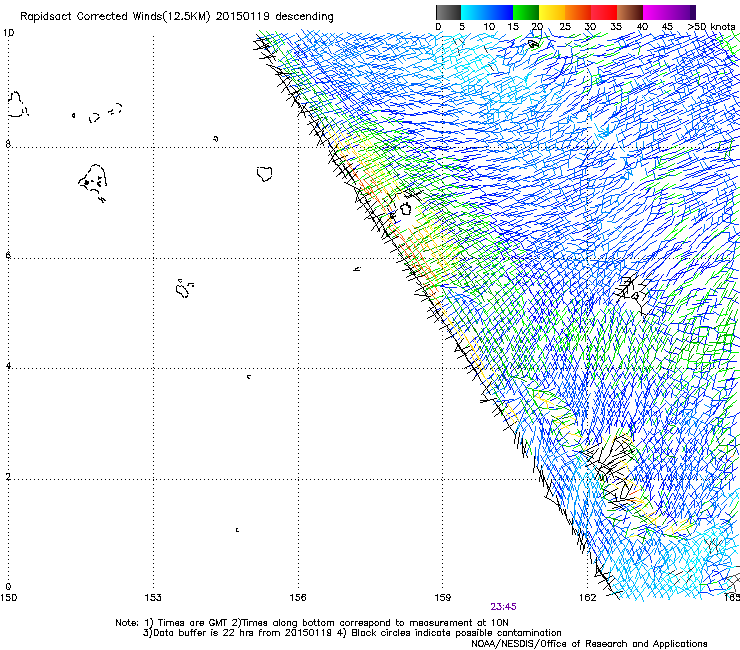Screen dimensions: 740x650
Task: Click the Rapidscat Corrected Winds title text
Action: point(177,17)
